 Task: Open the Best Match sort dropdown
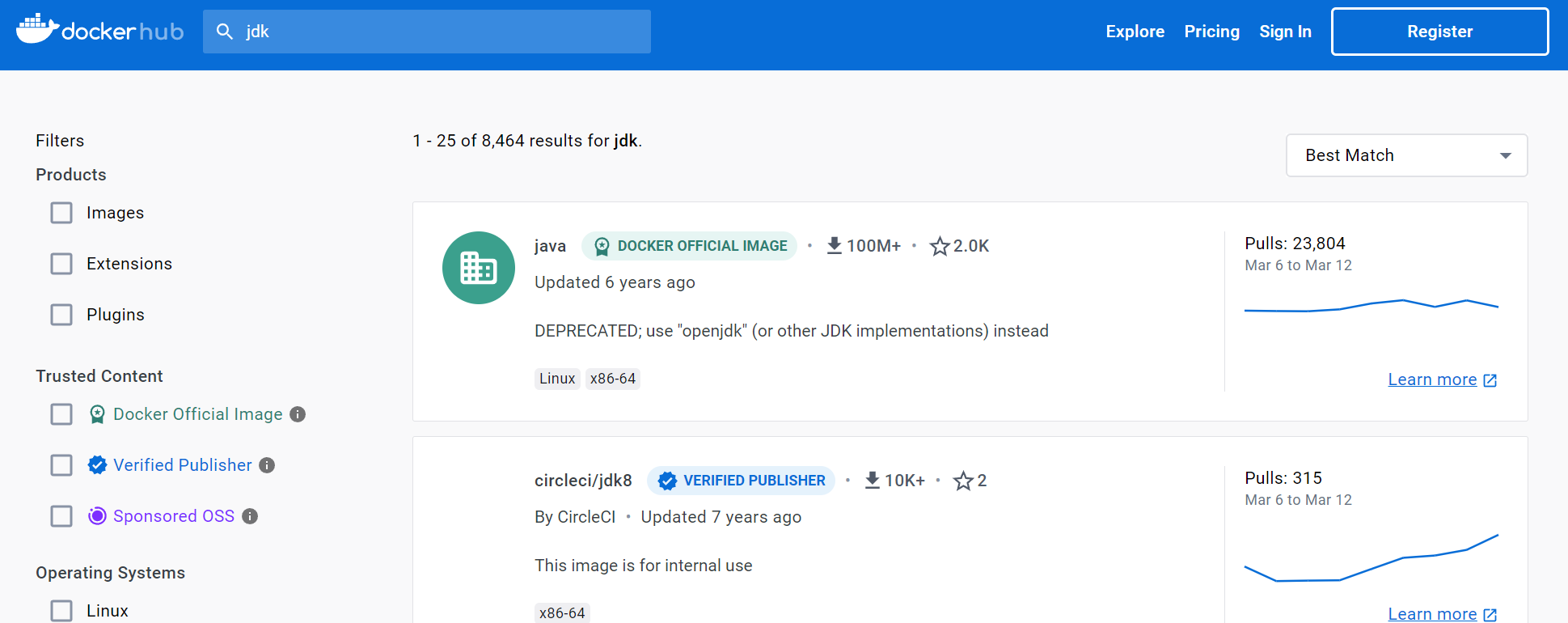pyautogui.click(x=1406, y=155)
